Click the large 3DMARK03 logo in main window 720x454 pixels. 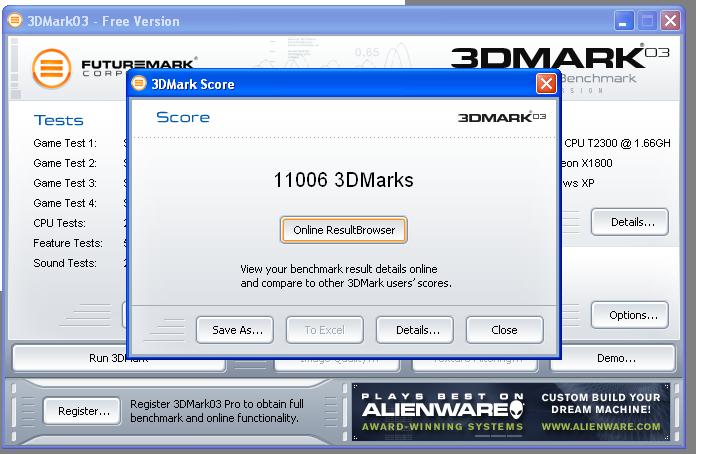coord(560,57)
